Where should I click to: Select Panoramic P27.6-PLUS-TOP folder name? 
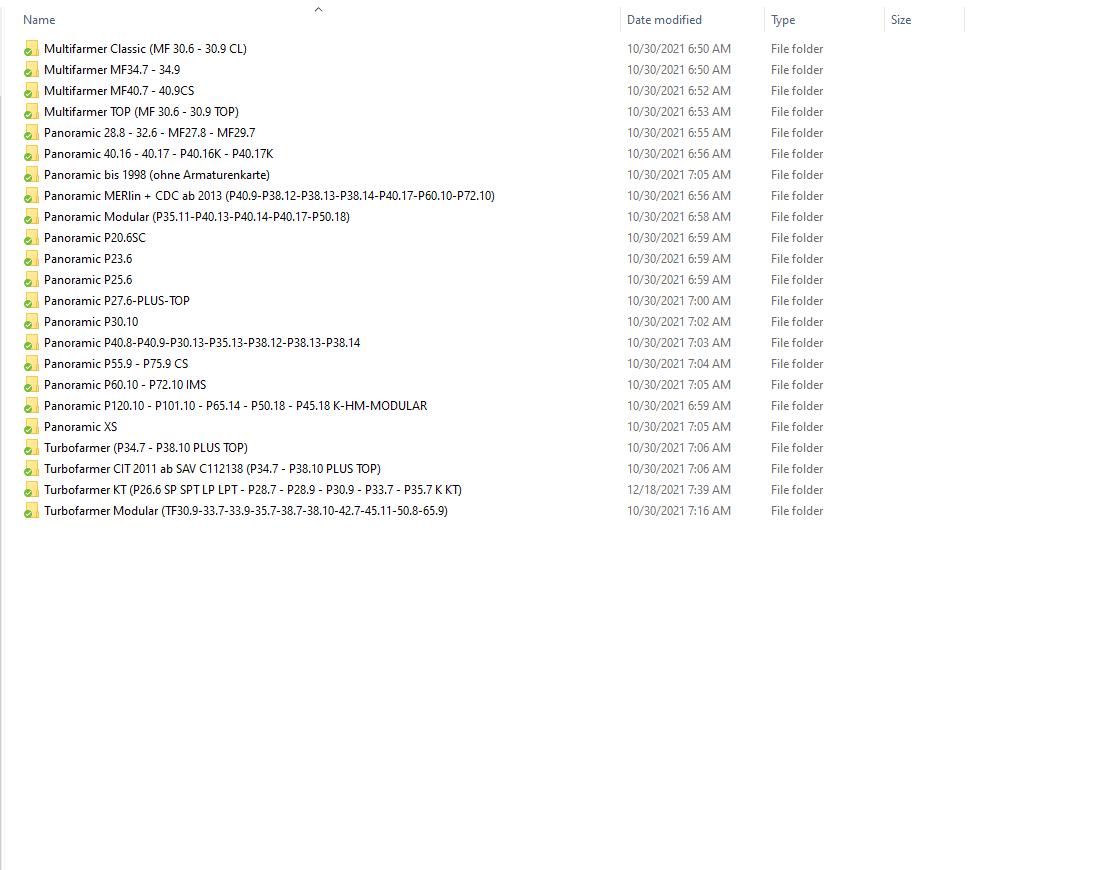tap(116, 301)
